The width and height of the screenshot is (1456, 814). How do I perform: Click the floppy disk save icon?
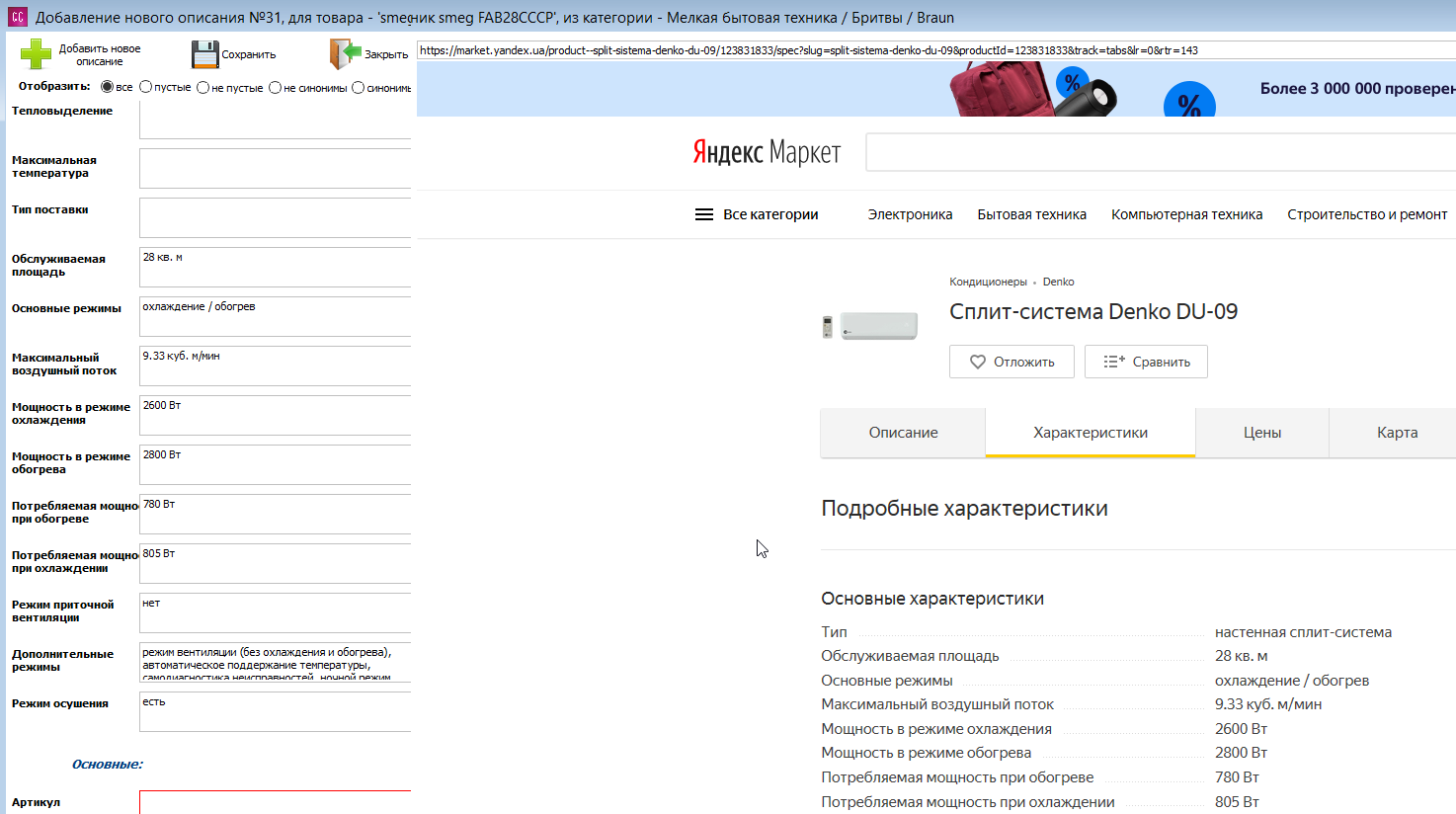click(x=204, y=54)
